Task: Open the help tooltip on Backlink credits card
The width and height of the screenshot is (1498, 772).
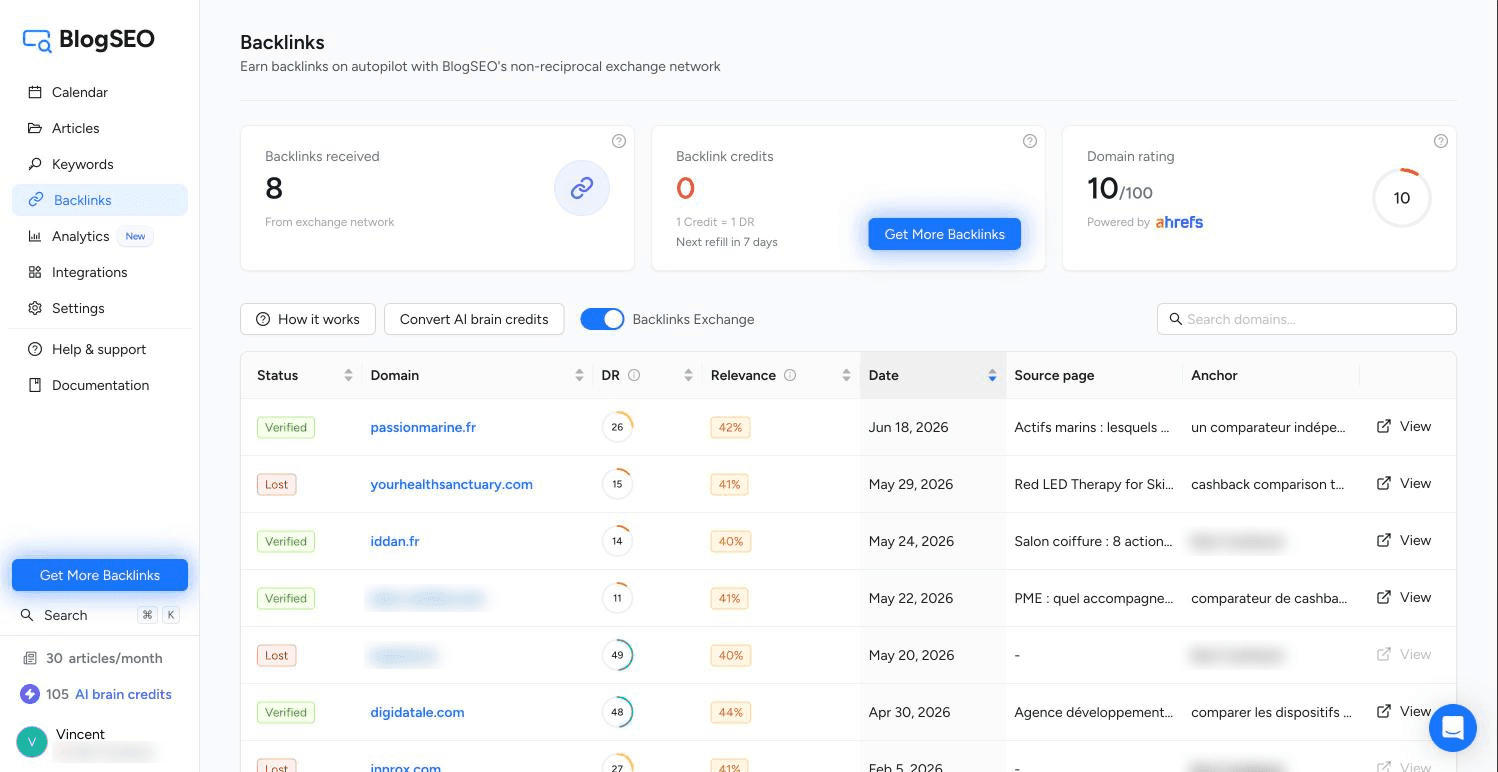Action: click(x=1030, y=141)
